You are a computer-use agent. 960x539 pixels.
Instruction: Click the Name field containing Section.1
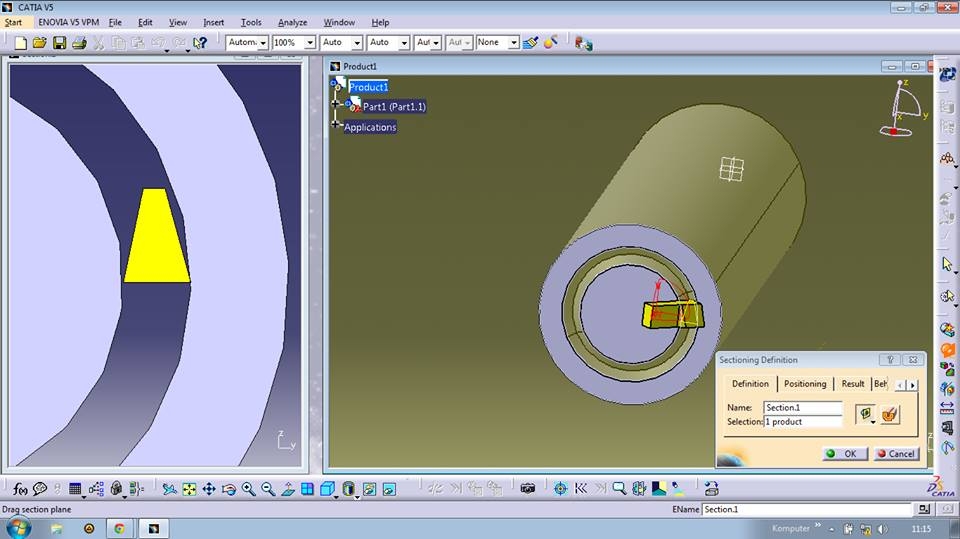(803, 407)
